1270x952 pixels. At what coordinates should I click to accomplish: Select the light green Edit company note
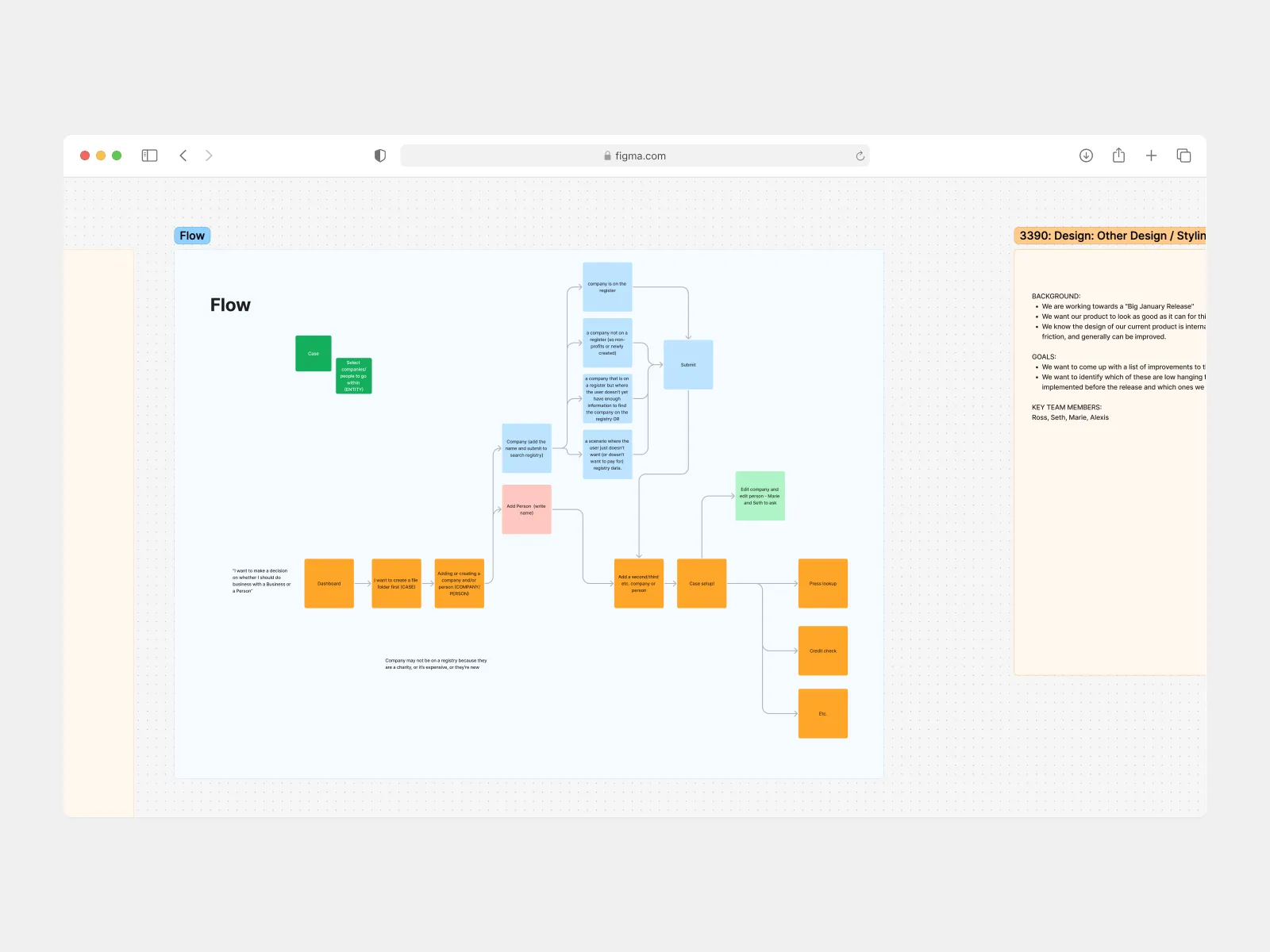click(x=760, y=496)
